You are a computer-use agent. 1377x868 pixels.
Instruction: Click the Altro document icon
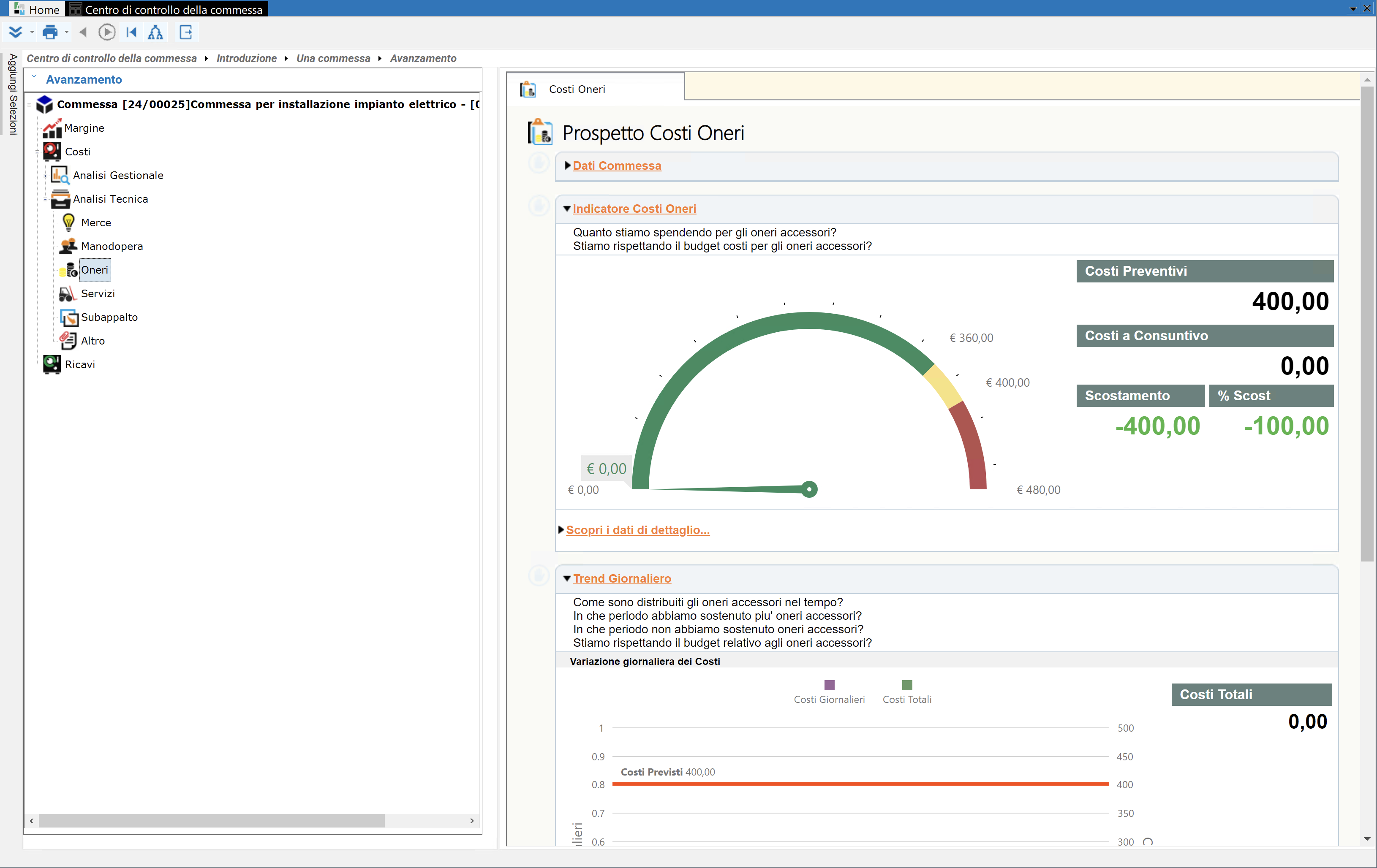pyautogui.click(x=68, y=341)
